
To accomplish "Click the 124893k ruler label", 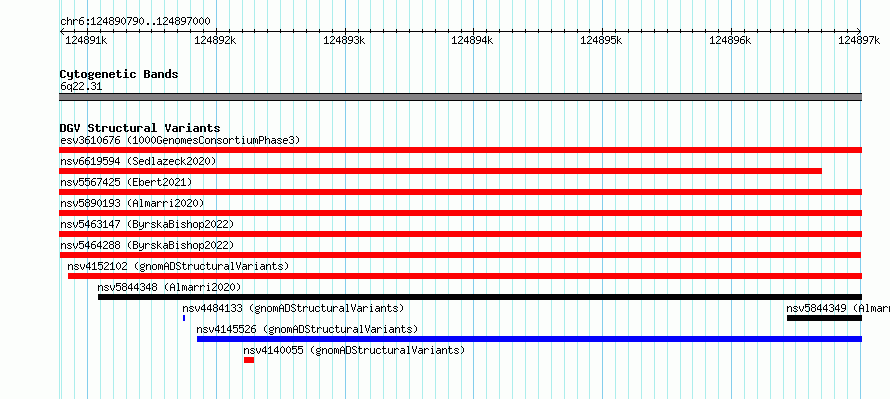I will coord(343,40).
